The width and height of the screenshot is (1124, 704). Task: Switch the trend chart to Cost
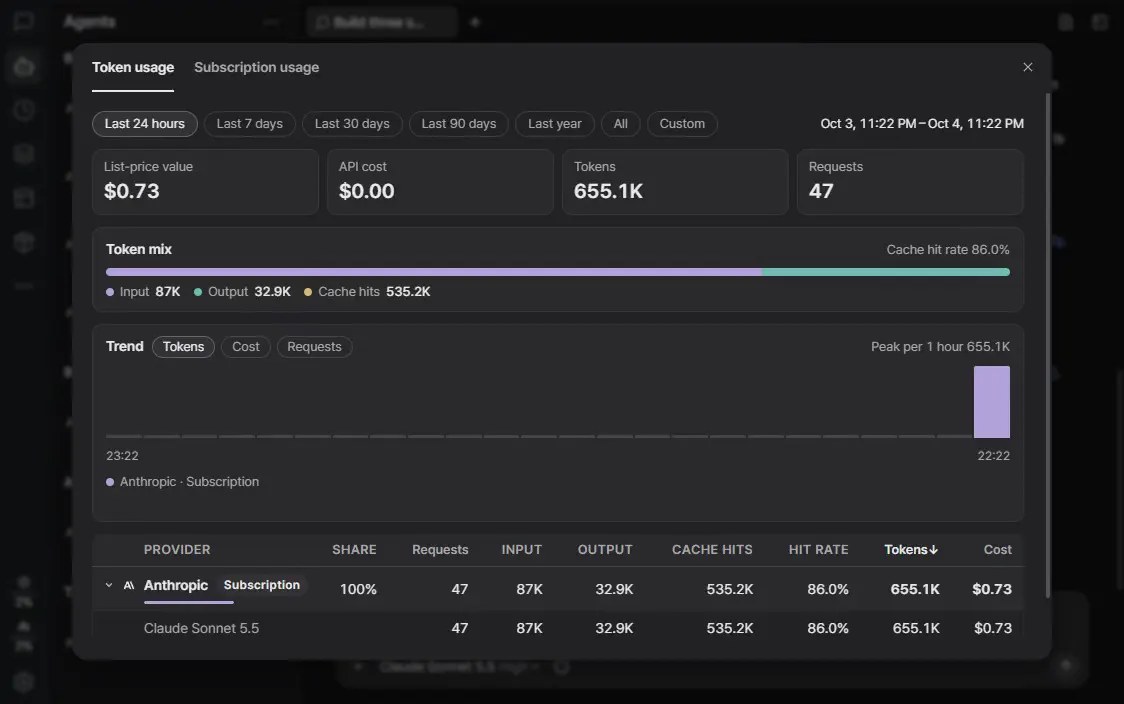(246, 346)
